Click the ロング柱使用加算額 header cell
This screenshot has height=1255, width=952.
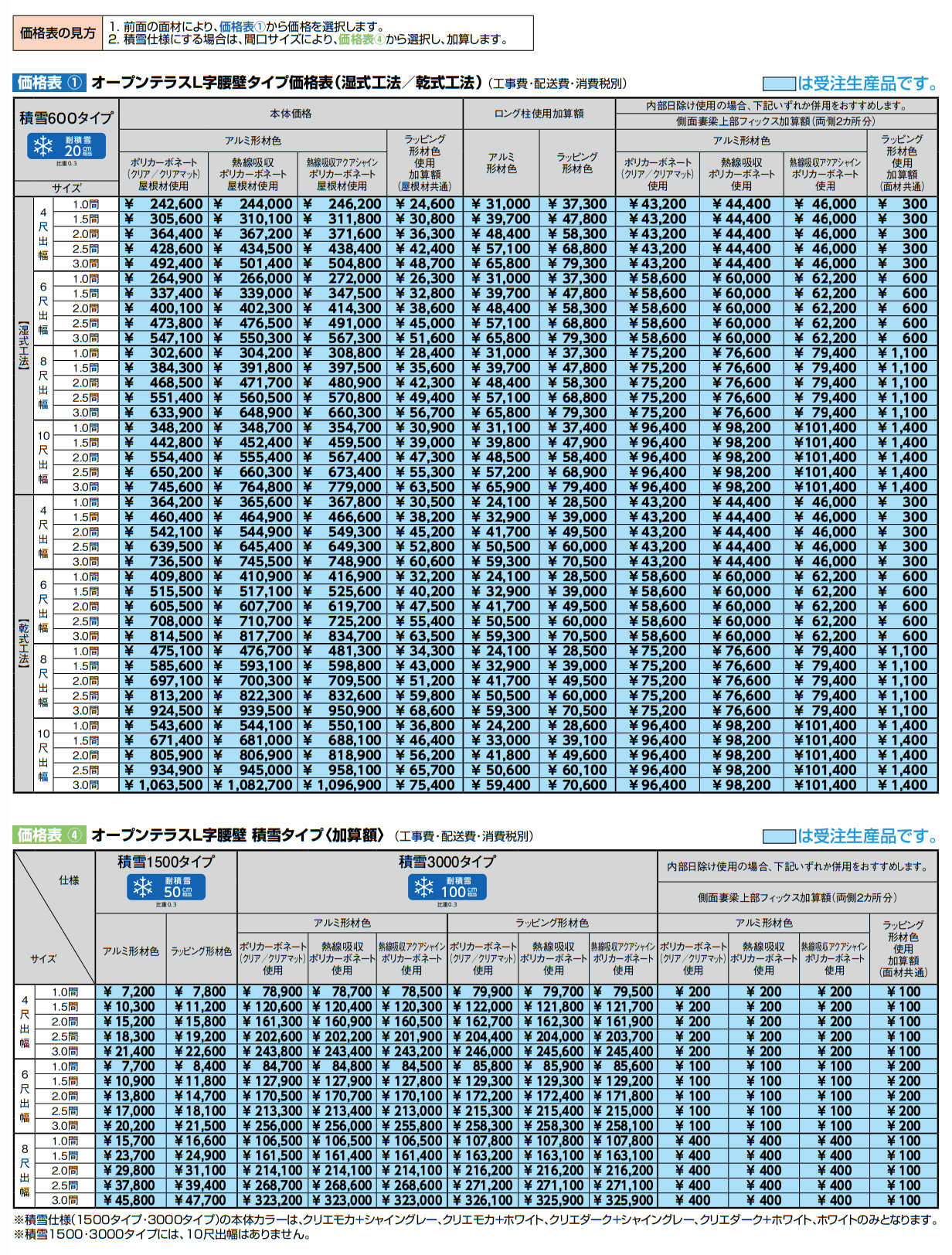(x=539, y=114)
